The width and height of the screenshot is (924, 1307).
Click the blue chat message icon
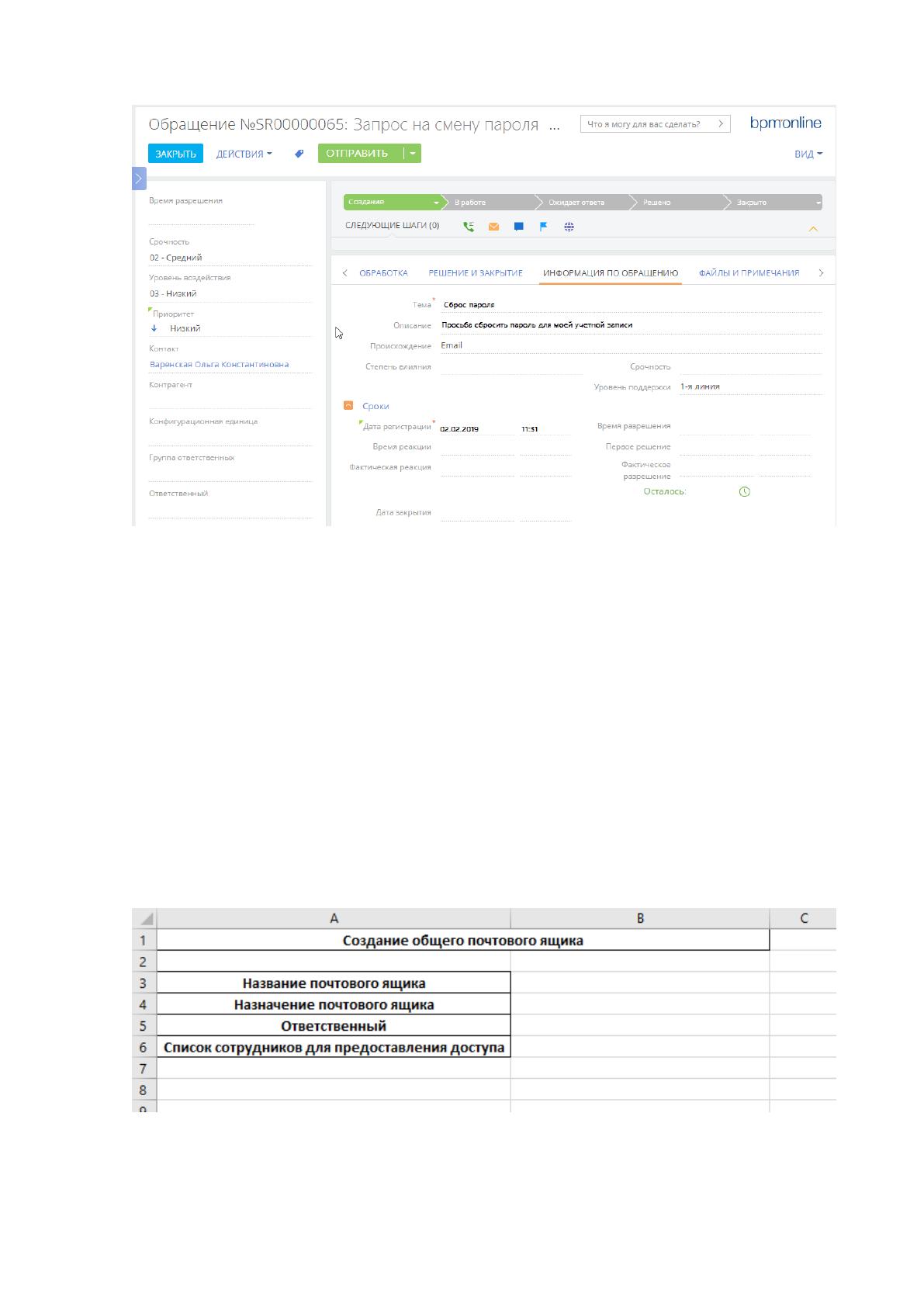[518, 227]
